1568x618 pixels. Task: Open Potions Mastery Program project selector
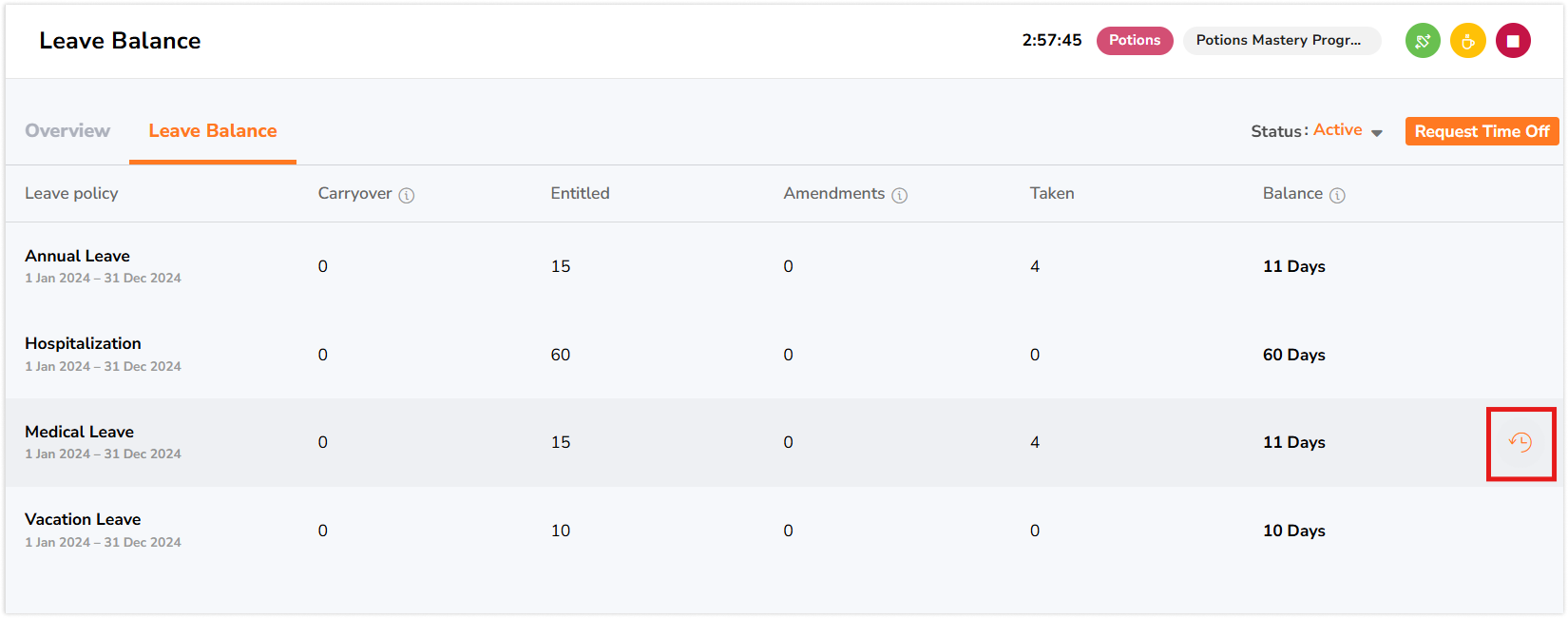coord(1281,41)
